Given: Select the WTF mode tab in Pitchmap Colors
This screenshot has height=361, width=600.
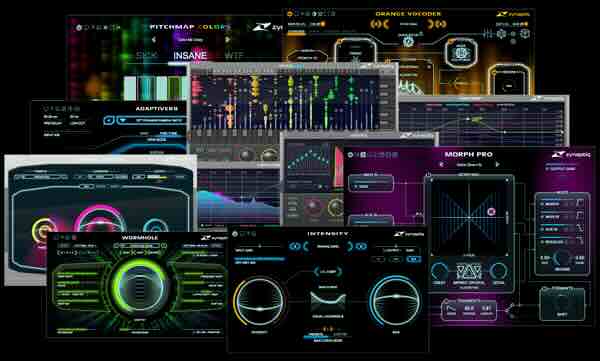Looking at the screenshot, I should click(234, 56).
